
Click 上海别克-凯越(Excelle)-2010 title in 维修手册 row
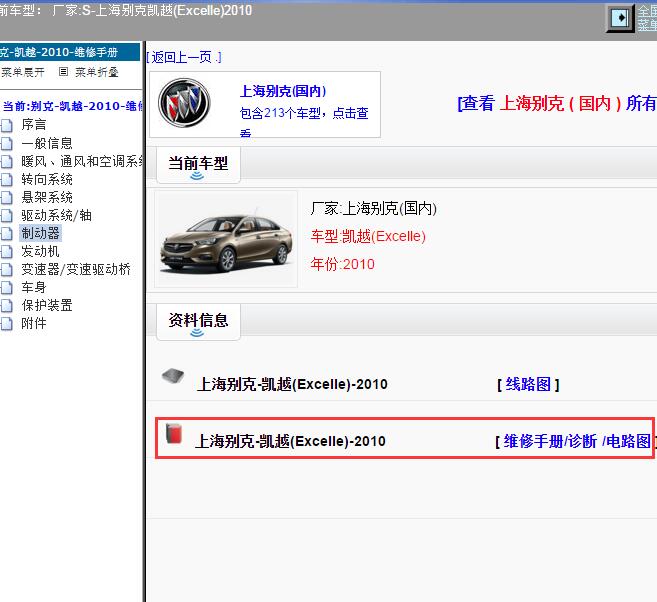290,441
